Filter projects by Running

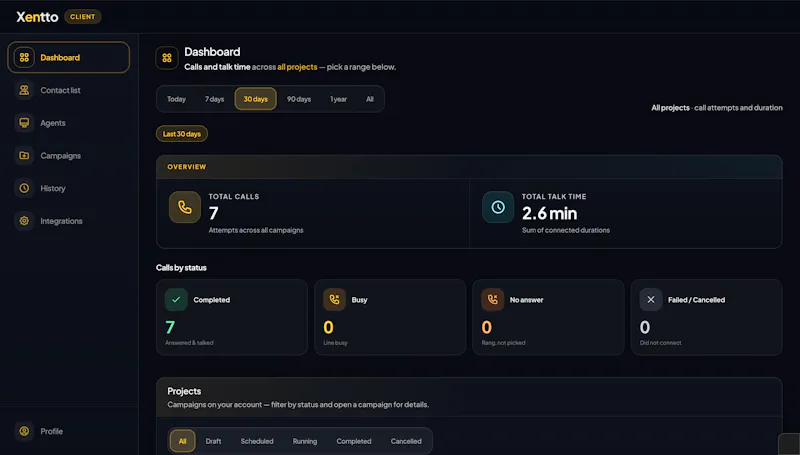point(305,441)
